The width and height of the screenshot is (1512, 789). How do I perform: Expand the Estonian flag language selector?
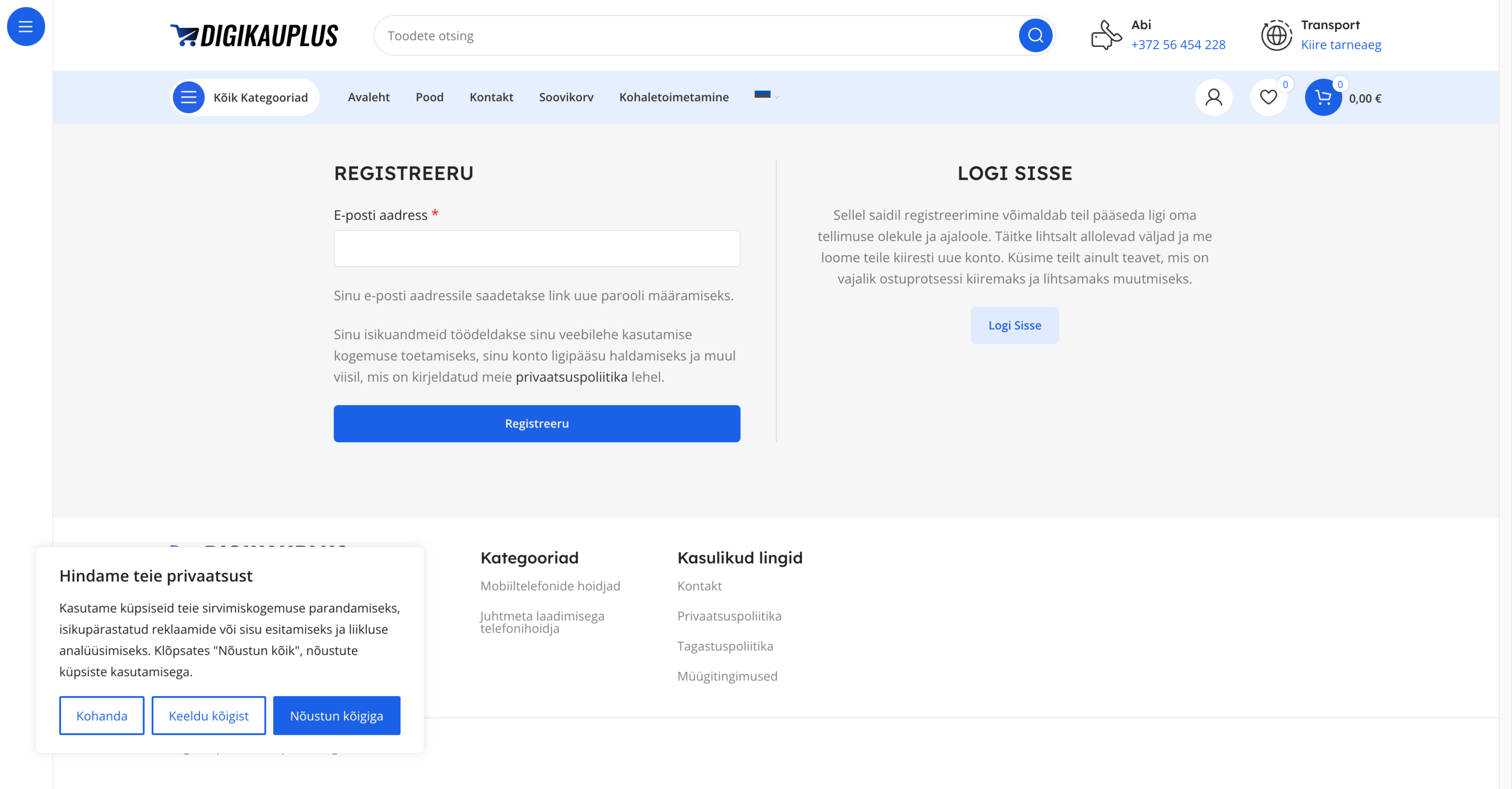[767, 96]
